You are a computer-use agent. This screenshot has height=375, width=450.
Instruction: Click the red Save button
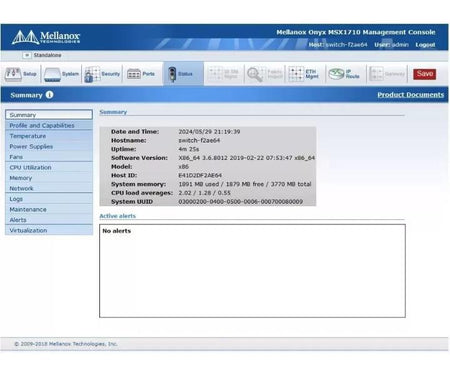(425, 74)
